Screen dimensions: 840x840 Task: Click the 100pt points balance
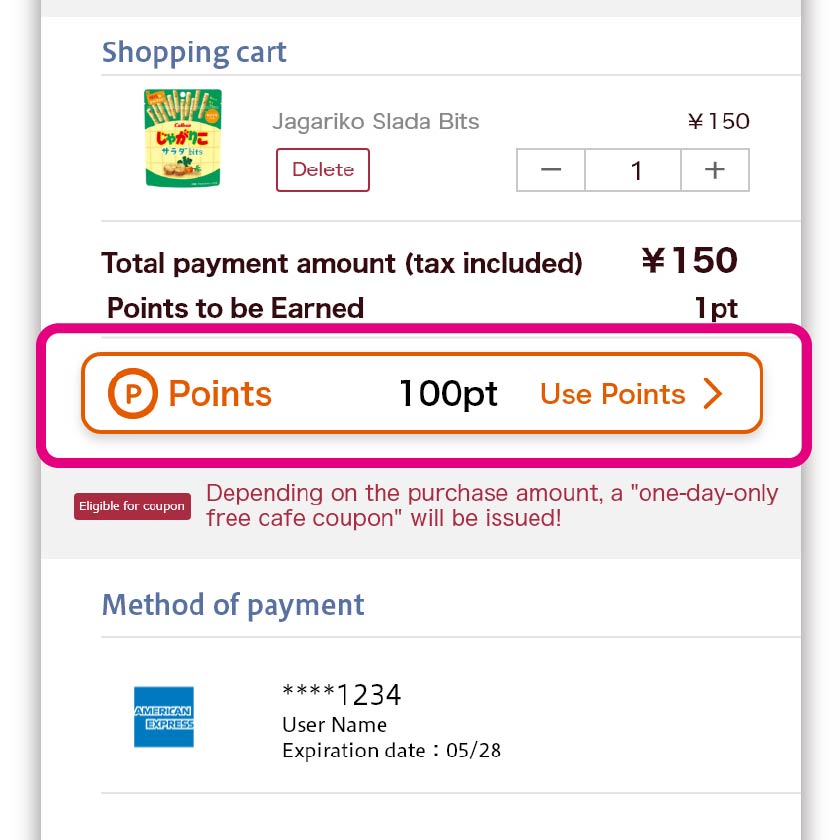448,394
